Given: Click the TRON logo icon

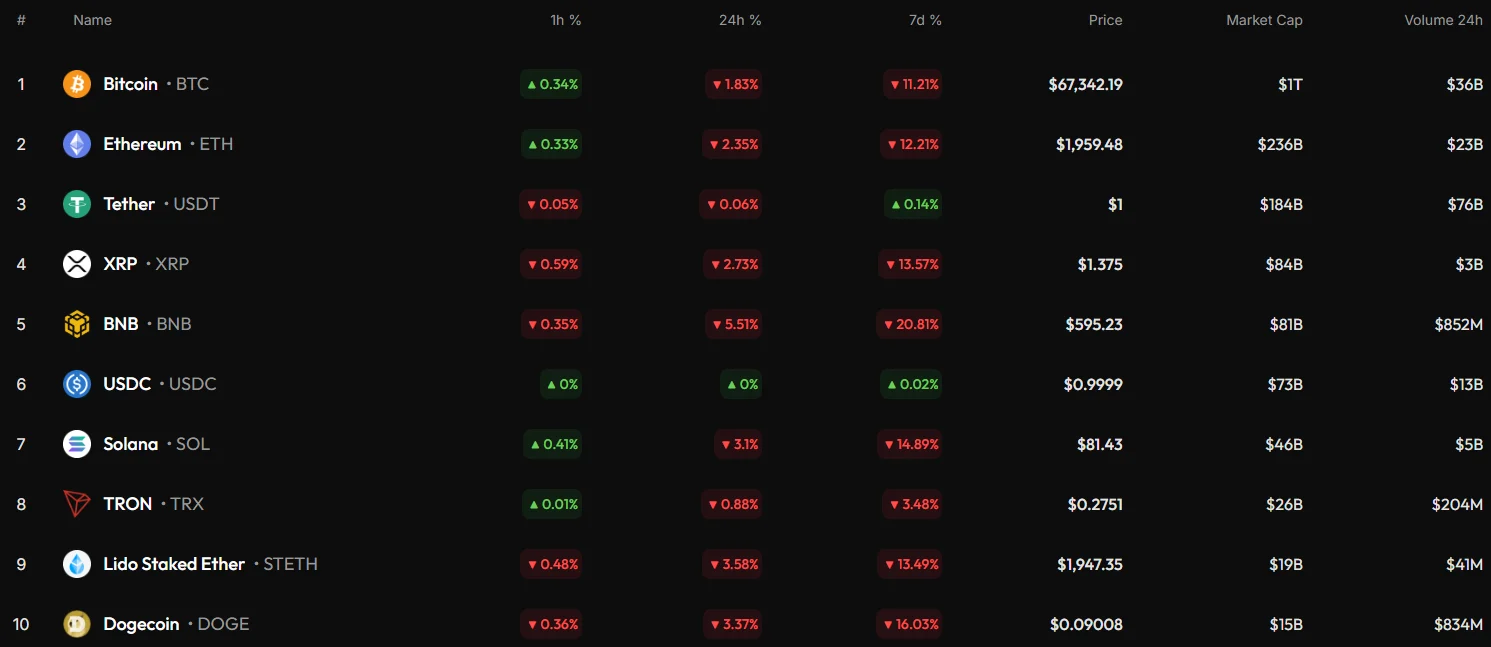Looking at the screenshot, I should click(77, 504).
